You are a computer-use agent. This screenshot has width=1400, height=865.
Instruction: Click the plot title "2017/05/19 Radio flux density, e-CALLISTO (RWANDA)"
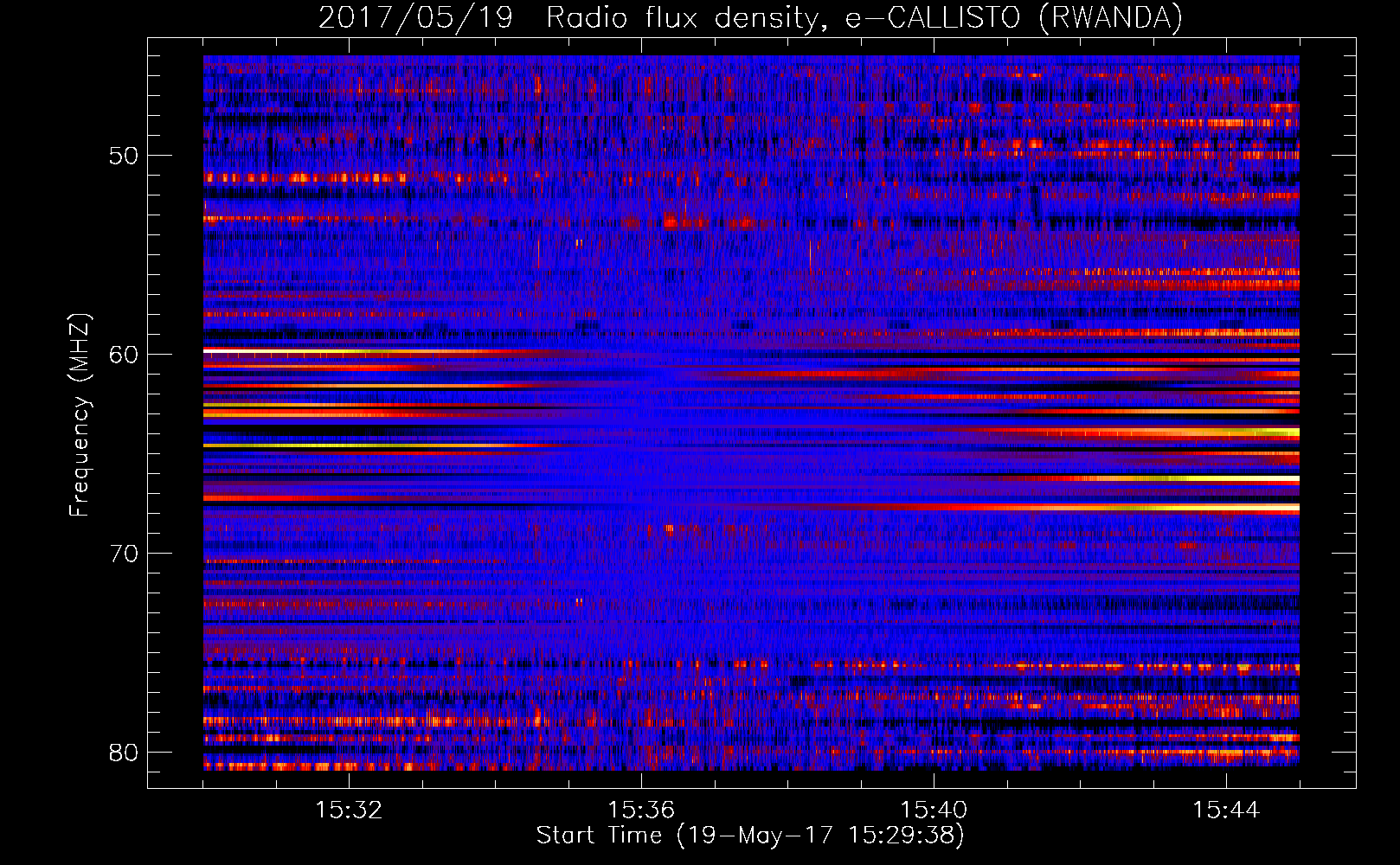750,17
